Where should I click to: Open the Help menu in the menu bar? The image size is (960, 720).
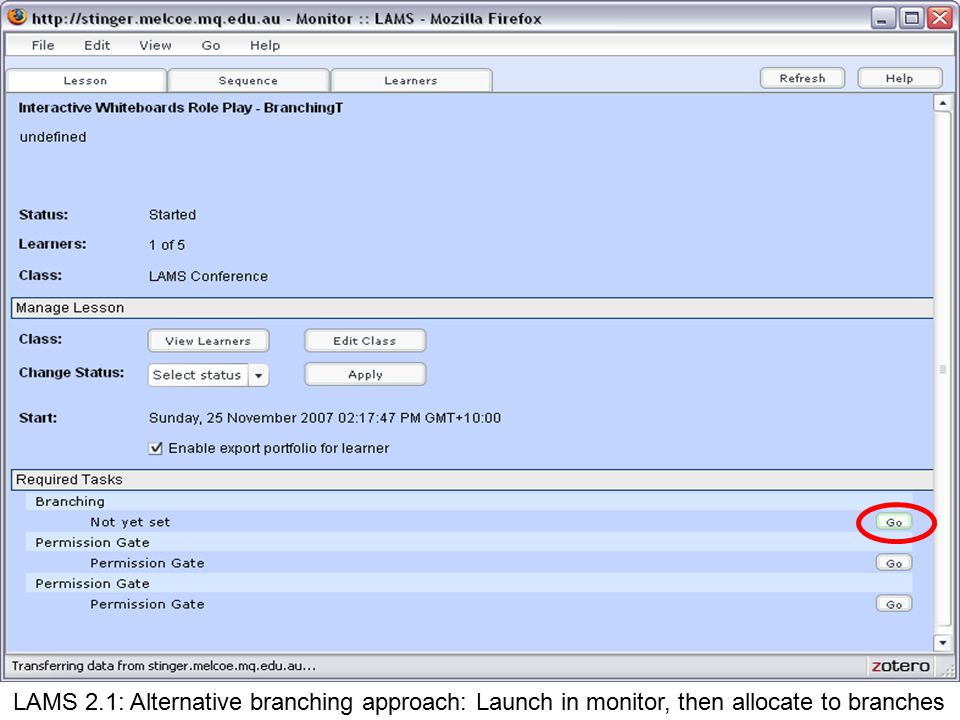pyautogui.click(x=264, y=45)
